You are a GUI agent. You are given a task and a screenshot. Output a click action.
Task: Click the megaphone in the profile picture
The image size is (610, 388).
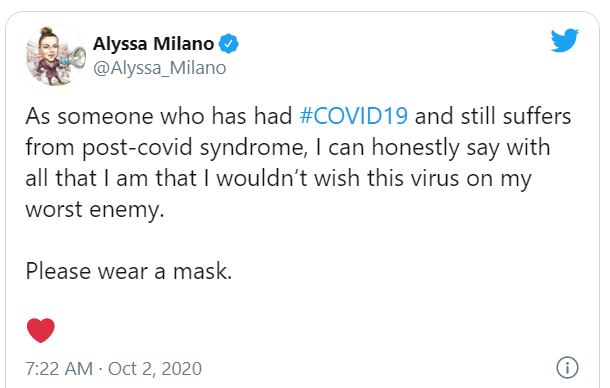[74, 58]
